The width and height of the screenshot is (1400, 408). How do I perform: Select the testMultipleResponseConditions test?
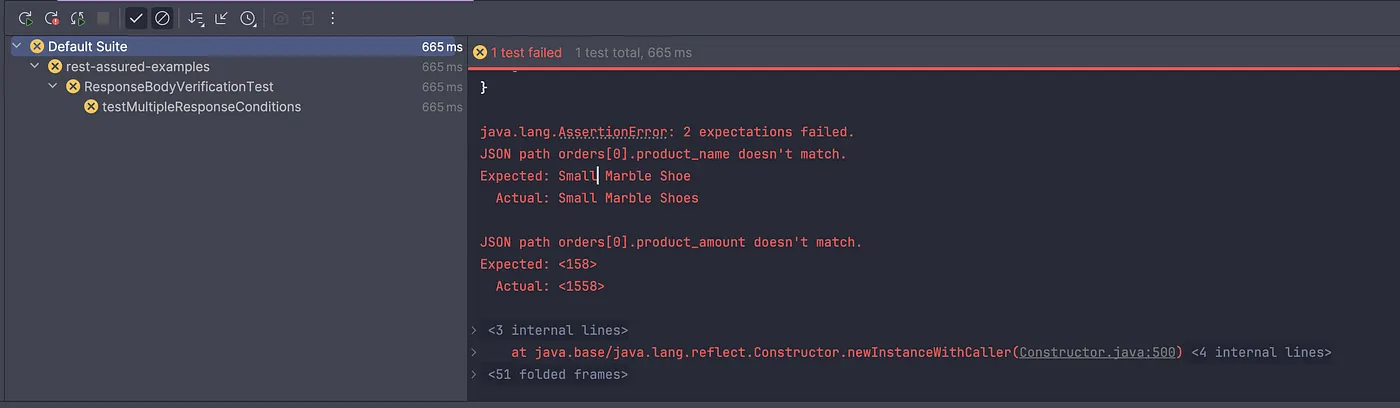(x=201, y=107)
